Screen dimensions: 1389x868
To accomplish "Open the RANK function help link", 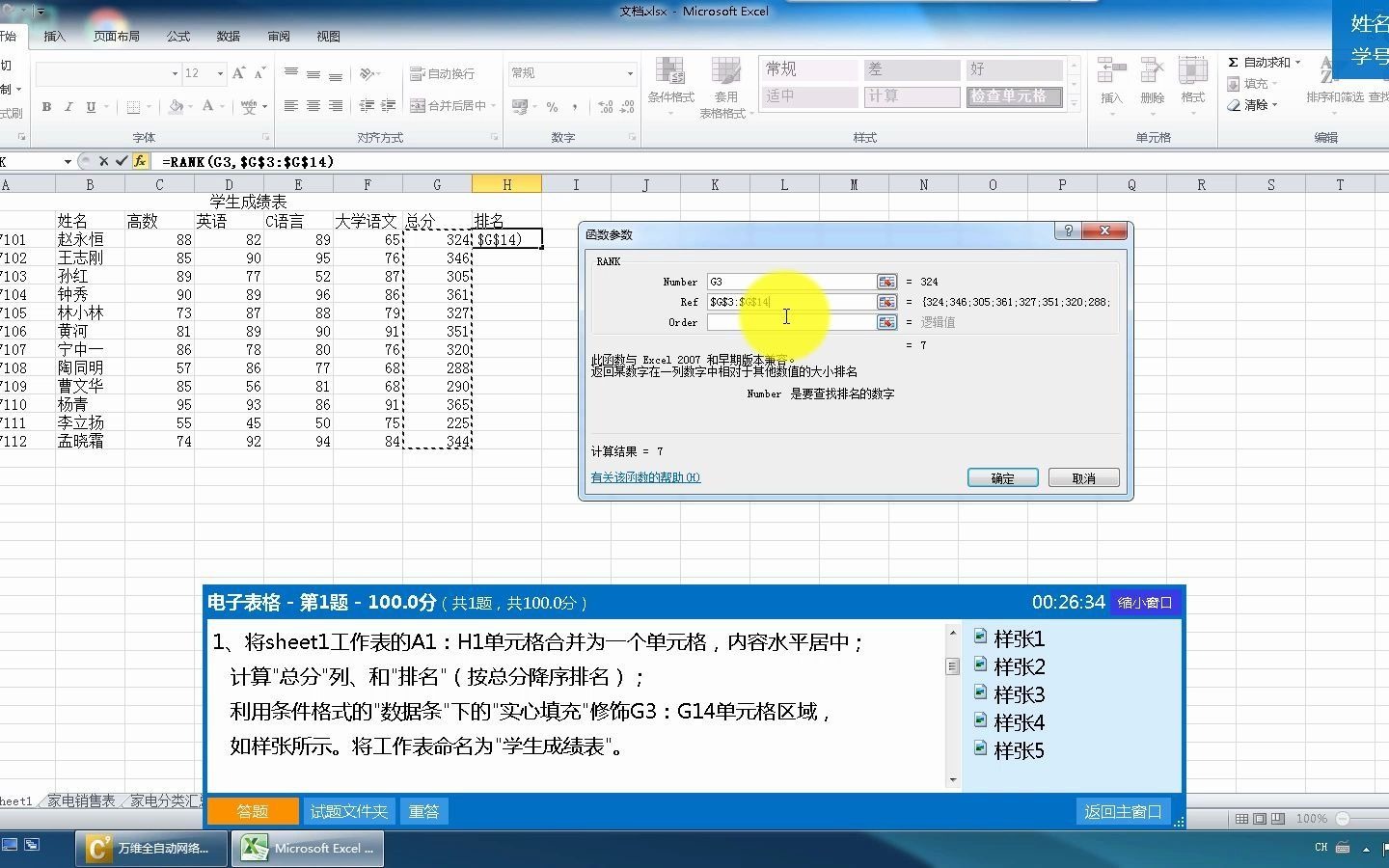I will pyautogui.click(x=644, y=477).
